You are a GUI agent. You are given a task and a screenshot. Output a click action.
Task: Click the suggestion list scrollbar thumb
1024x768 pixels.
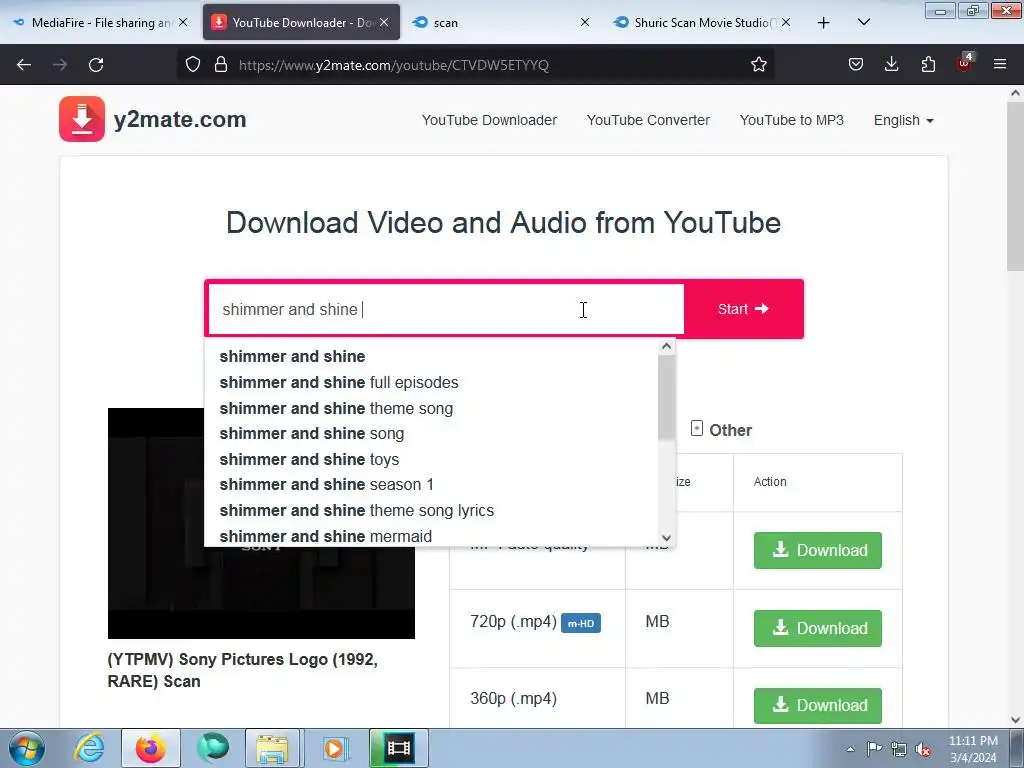point(666,397)
